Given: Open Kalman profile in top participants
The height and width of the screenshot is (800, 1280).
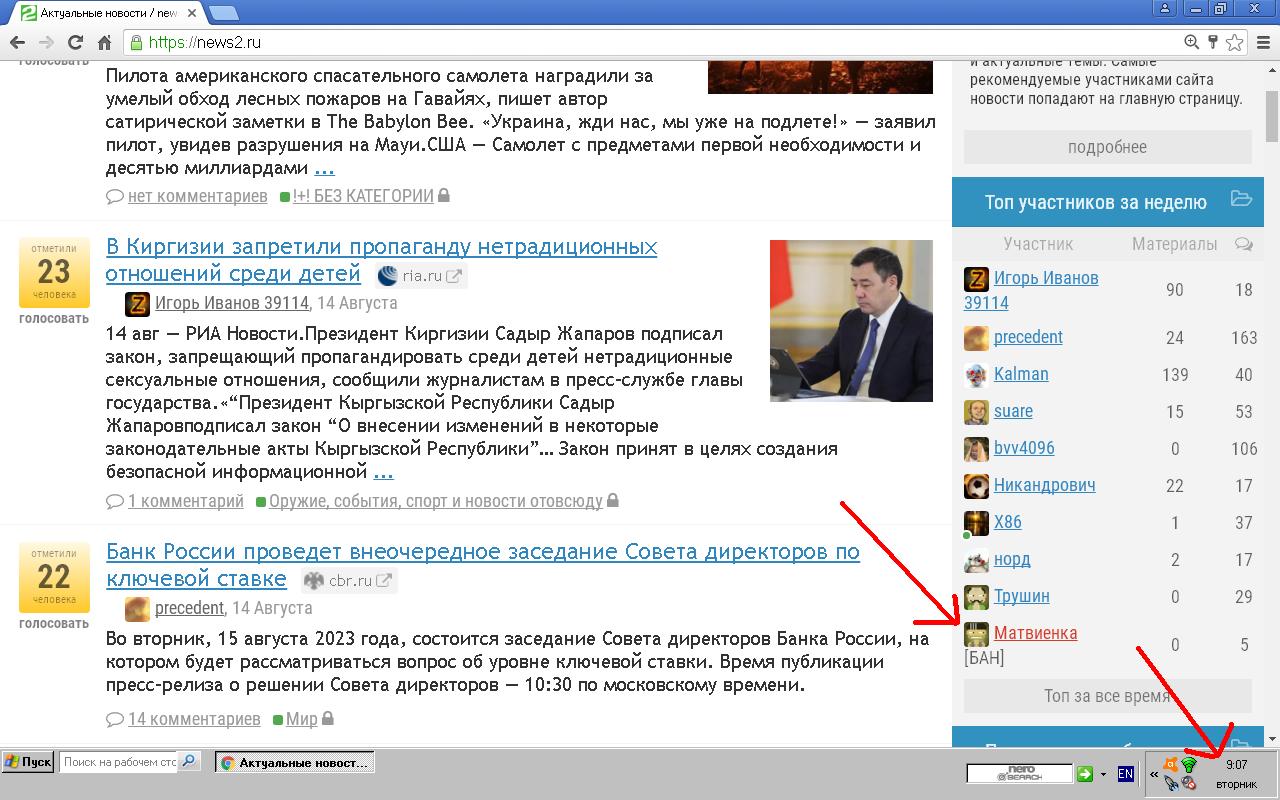Looking at the screenshot, I should pos(1021,374).
